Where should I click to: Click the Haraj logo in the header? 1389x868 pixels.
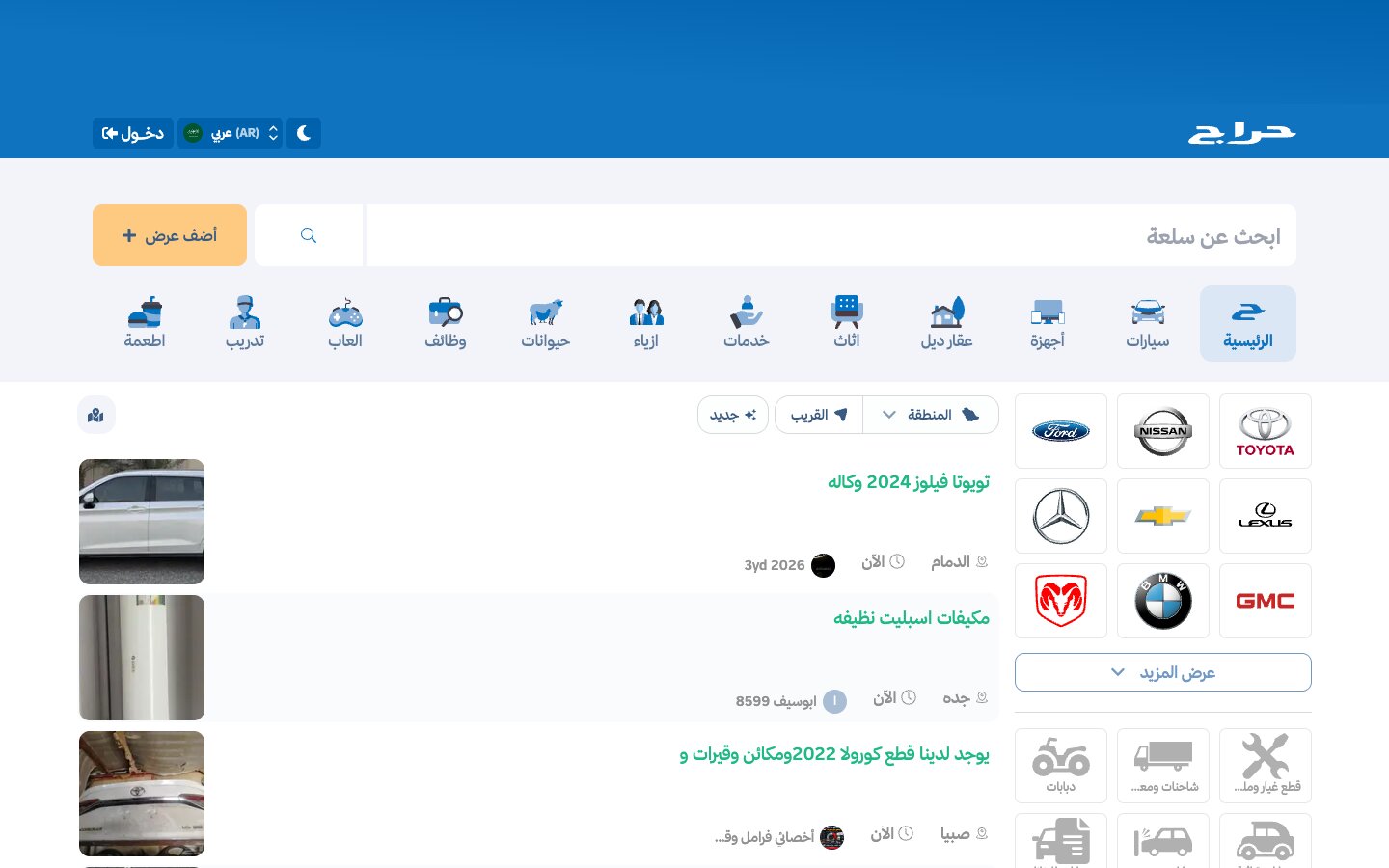(x=1241, y=133)
